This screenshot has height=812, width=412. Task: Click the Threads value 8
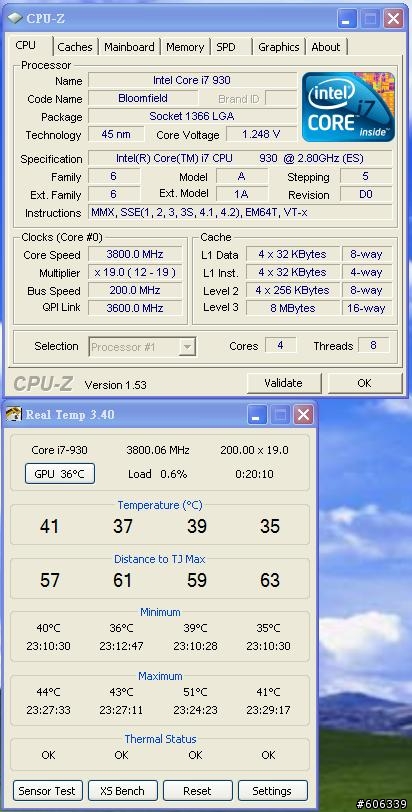click(x=373, y=345)
